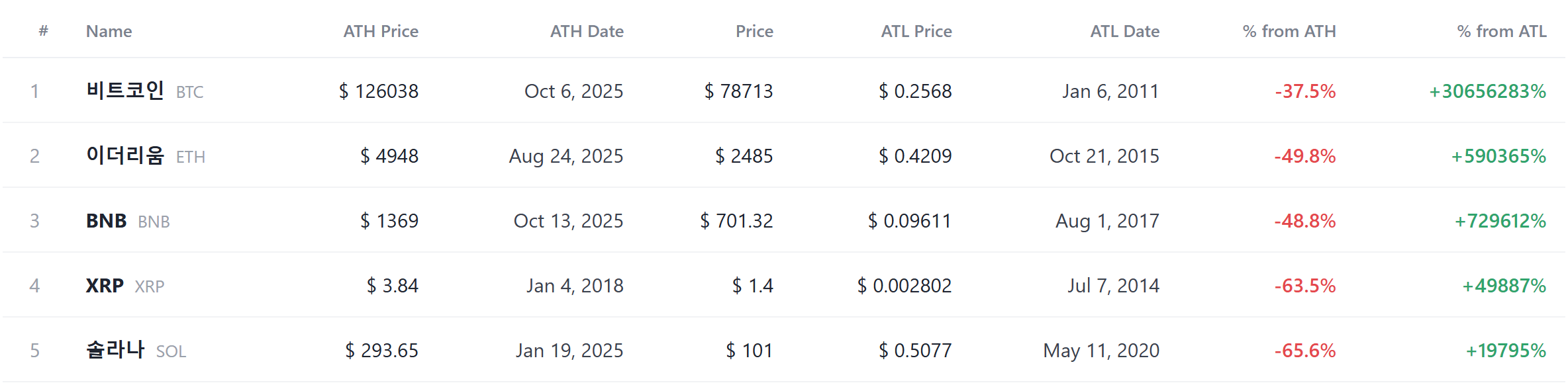
Task: Click the Name column header
Action: tap(109, 31)
